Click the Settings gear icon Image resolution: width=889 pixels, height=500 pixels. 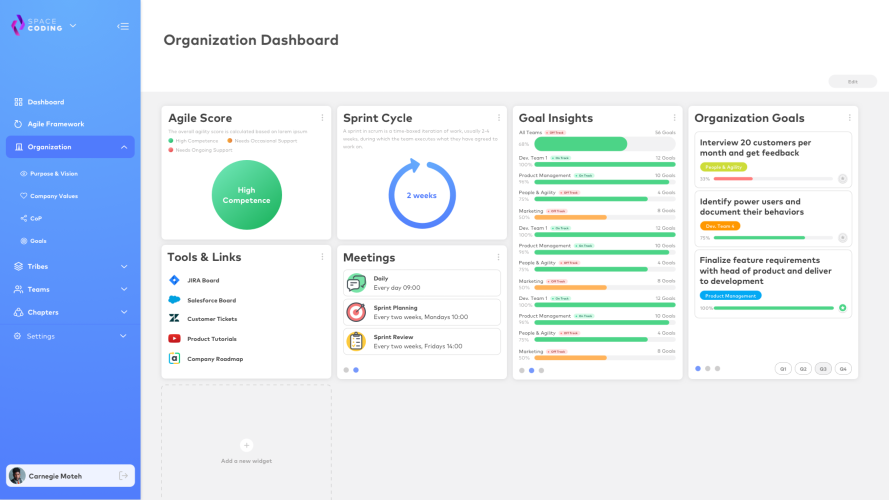(x=18, y=336)
